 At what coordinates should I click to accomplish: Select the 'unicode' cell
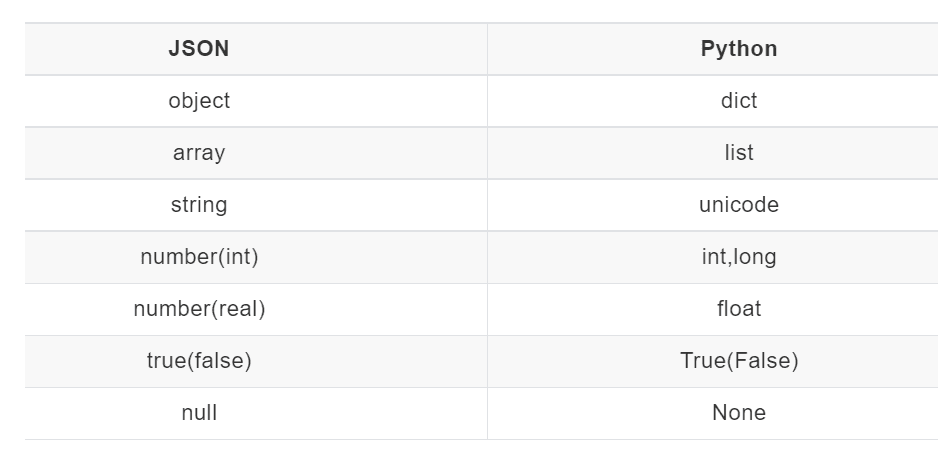pyautogui.click(x=739, y=205)
